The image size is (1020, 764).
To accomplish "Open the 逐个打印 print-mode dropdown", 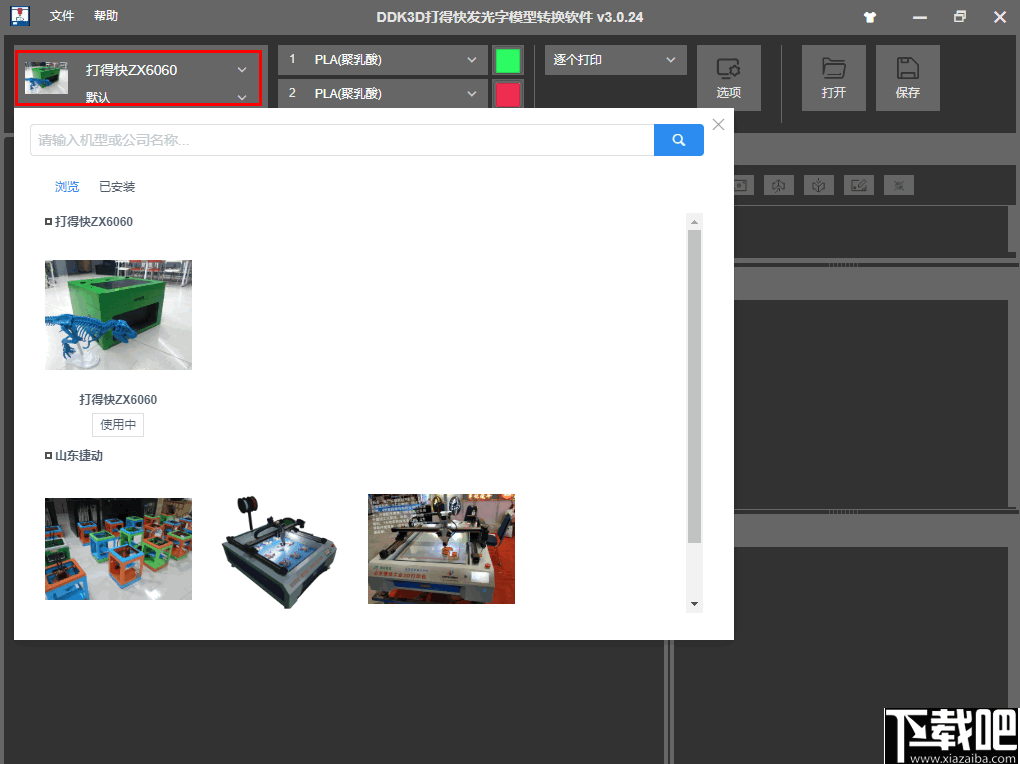I will point(615,60).
